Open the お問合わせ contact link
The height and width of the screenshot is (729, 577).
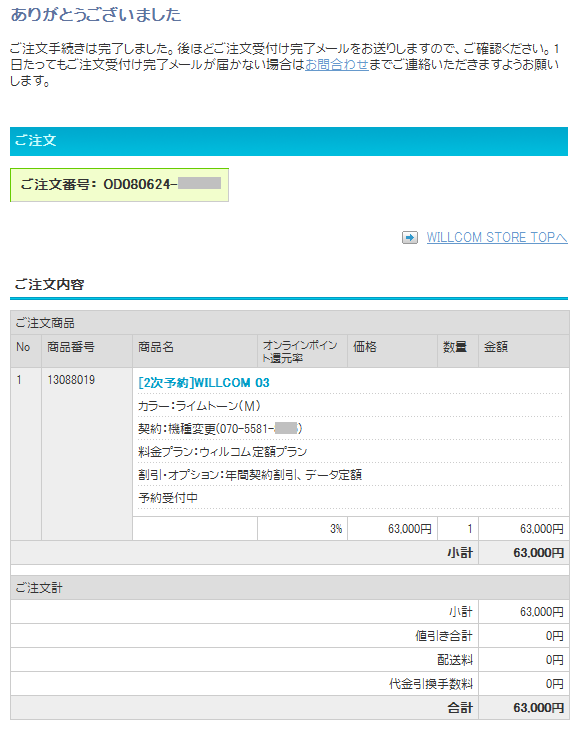click(x=337, y=65)
